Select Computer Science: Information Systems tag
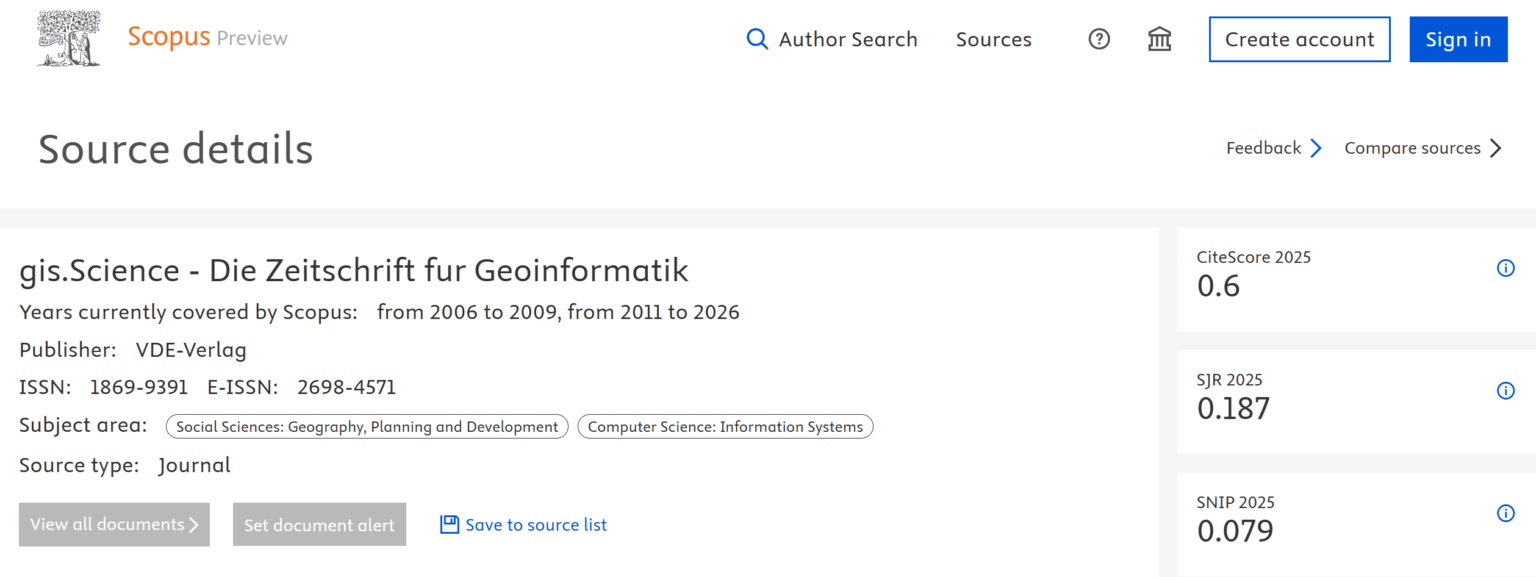The image size is (1536, 577). click(x=725, y=427)
